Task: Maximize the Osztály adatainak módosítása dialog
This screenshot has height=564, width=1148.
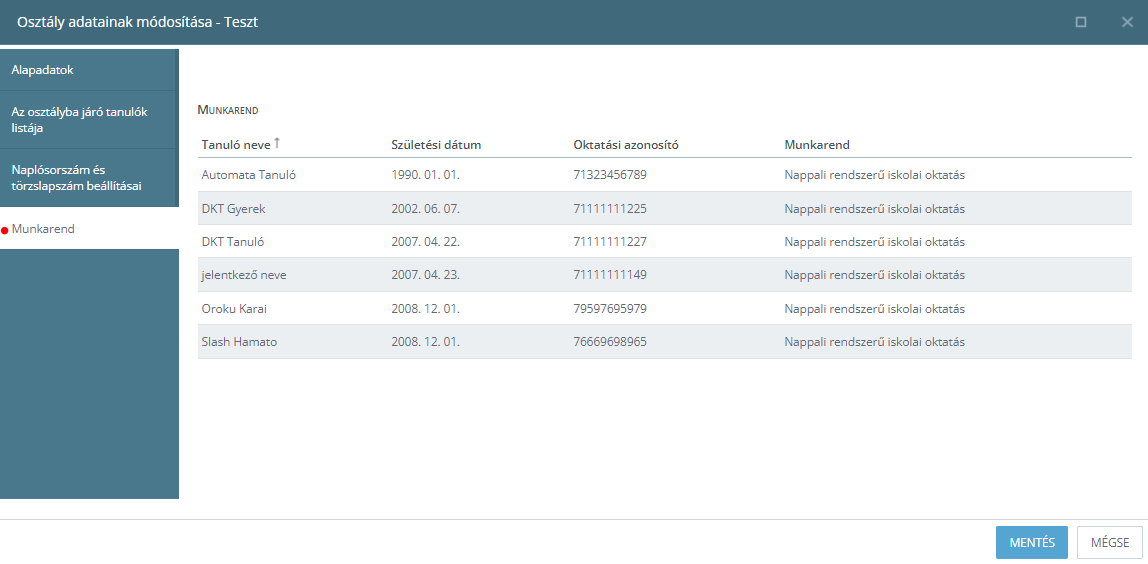Action: pos(1081,22)
